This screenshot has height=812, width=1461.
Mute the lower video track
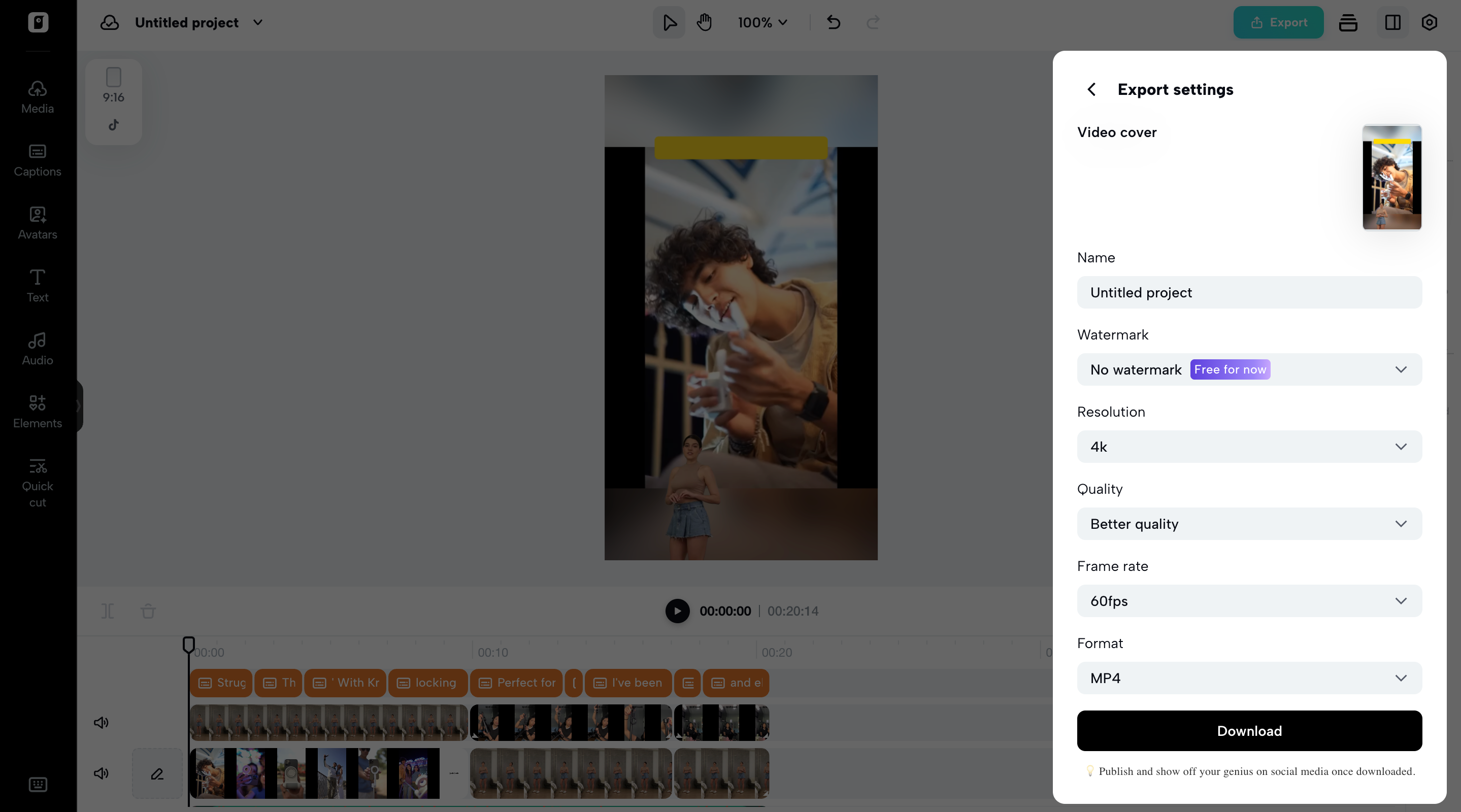(x=101, y=773)
